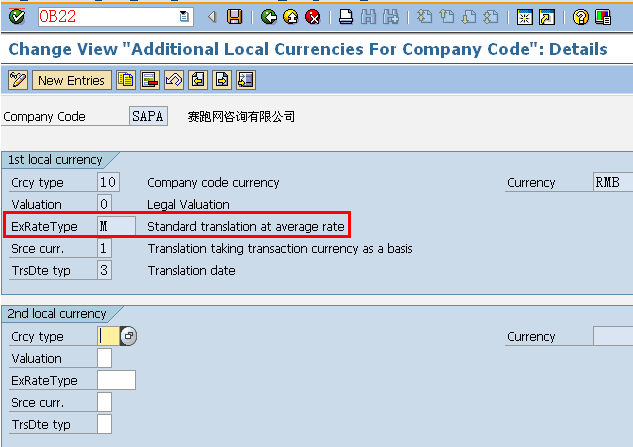Click the 1st local currency Crcy type field
The height and width of the screenshot is (447, 633).
(x=108, y=182)
